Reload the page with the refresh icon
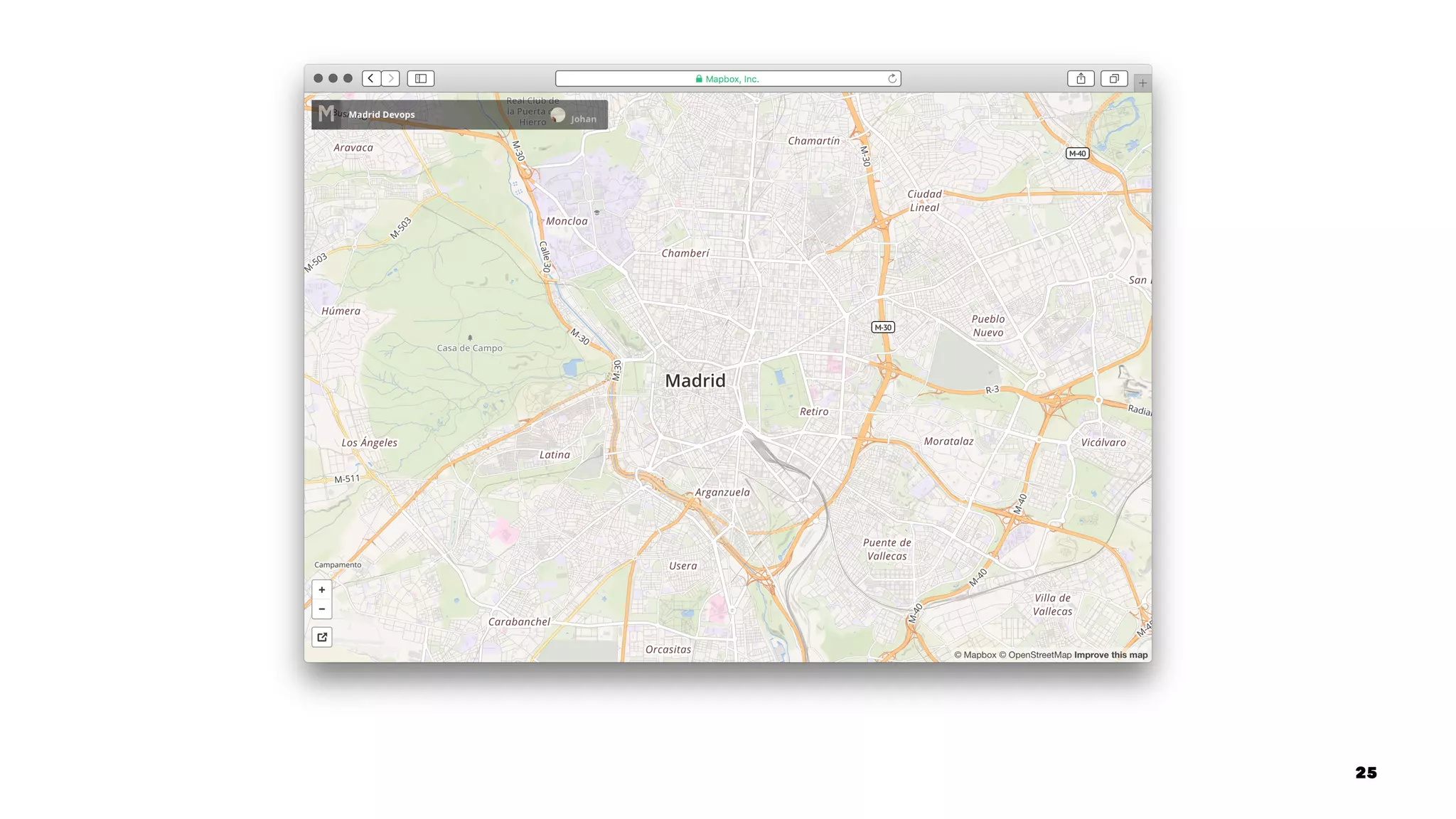Screen dimensions: 1456x819 (892, 79)
